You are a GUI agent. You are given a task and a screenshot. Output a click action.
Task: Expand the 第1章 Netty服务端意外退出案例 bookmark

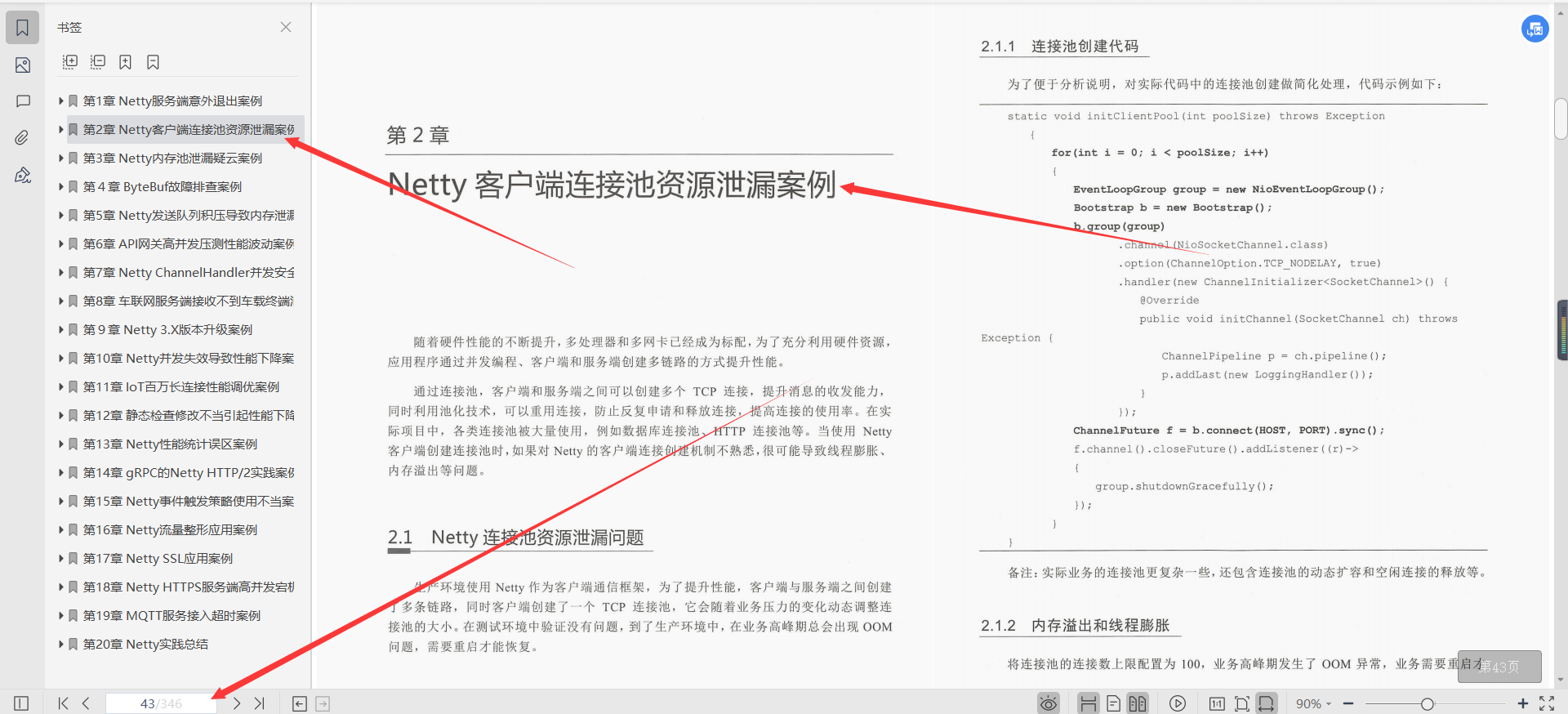click(x=61, y=101)
